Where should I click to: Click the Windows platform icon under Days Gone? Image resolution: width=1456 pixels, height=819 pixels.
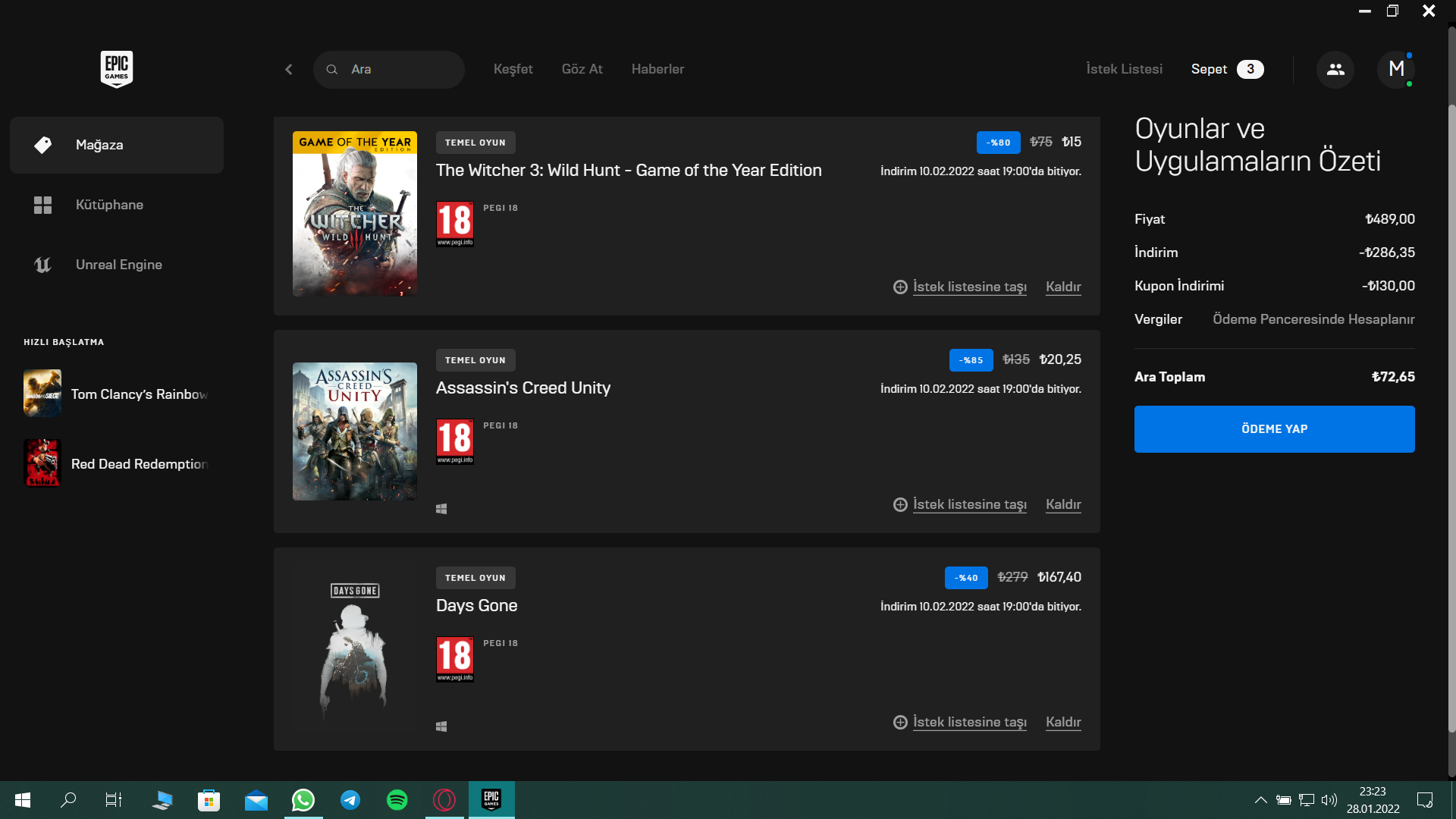coord(441,726)
